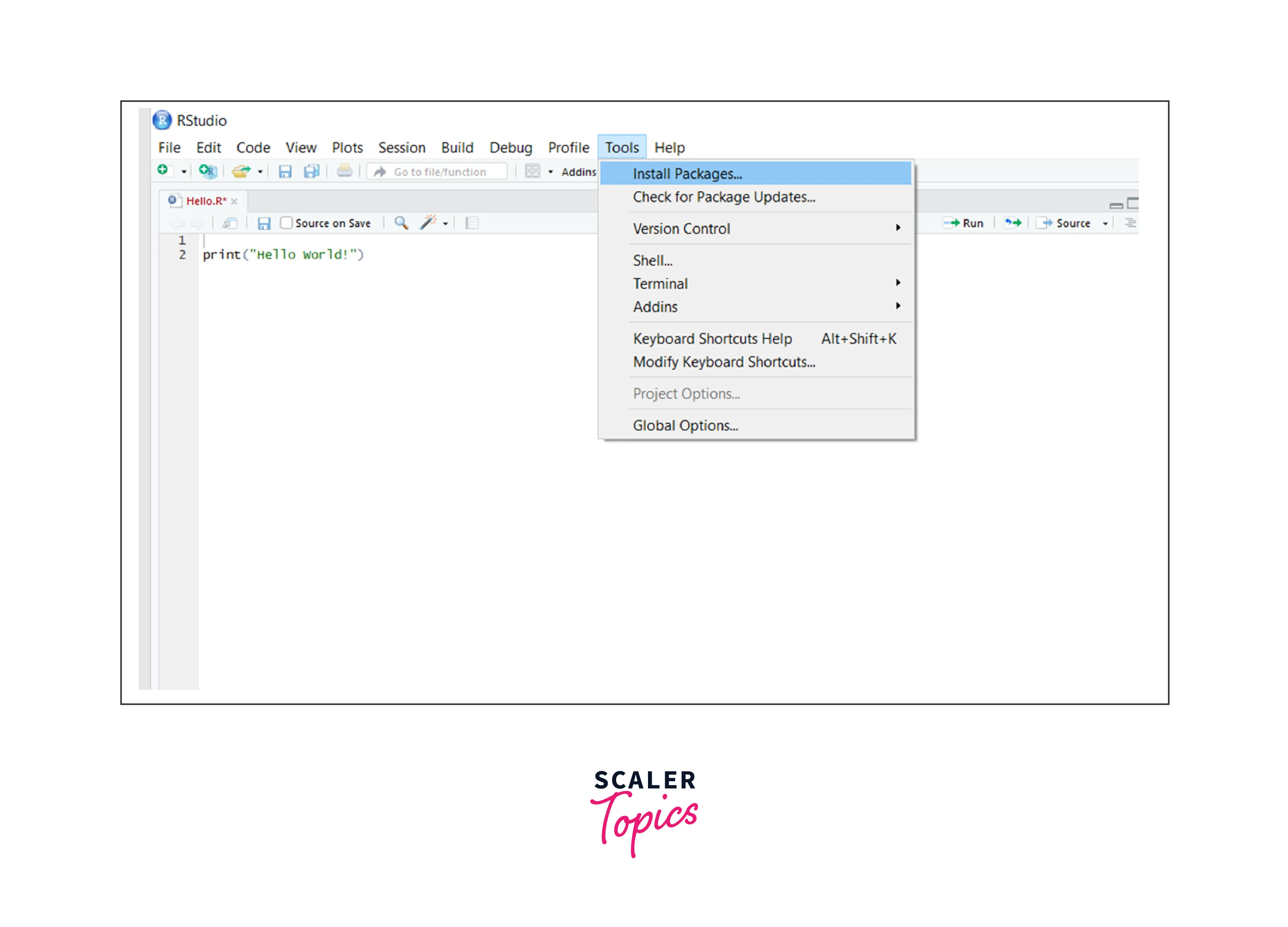Click the Re-run previous code icon
The width and height of the screenshot is (1288, 927).
pos(1013,223)
